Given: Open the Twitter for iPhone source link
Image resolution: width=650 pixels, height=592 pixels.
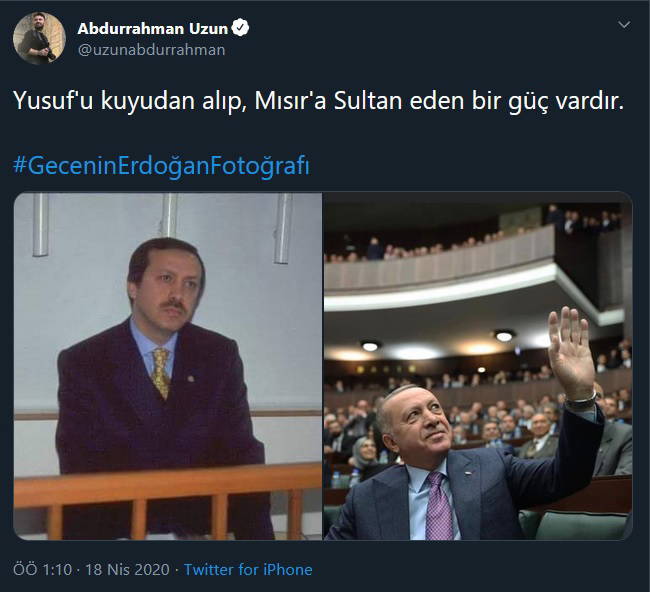Looking at the screenshot, I should tap(248, 570).
